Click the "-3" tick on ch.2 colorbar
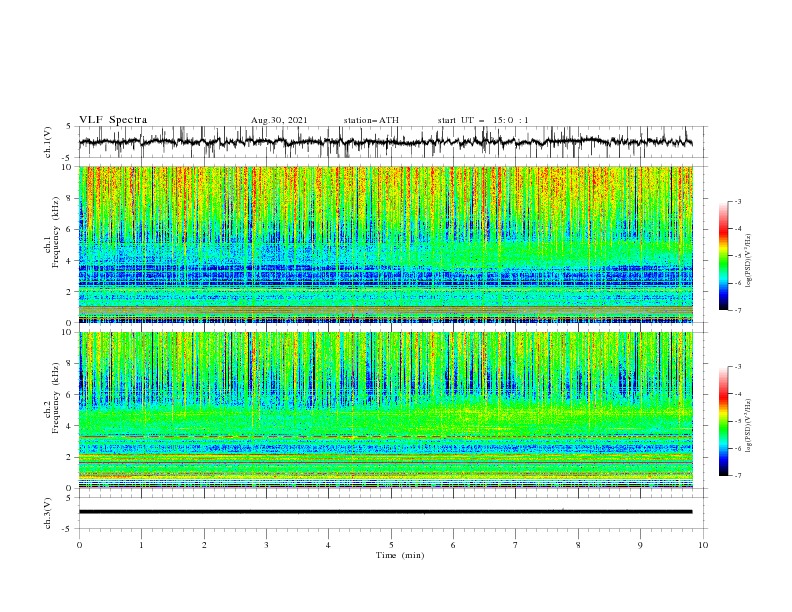The width and height of the screenshot is (792, 612). pyautogui.click(x=738, y=367)
